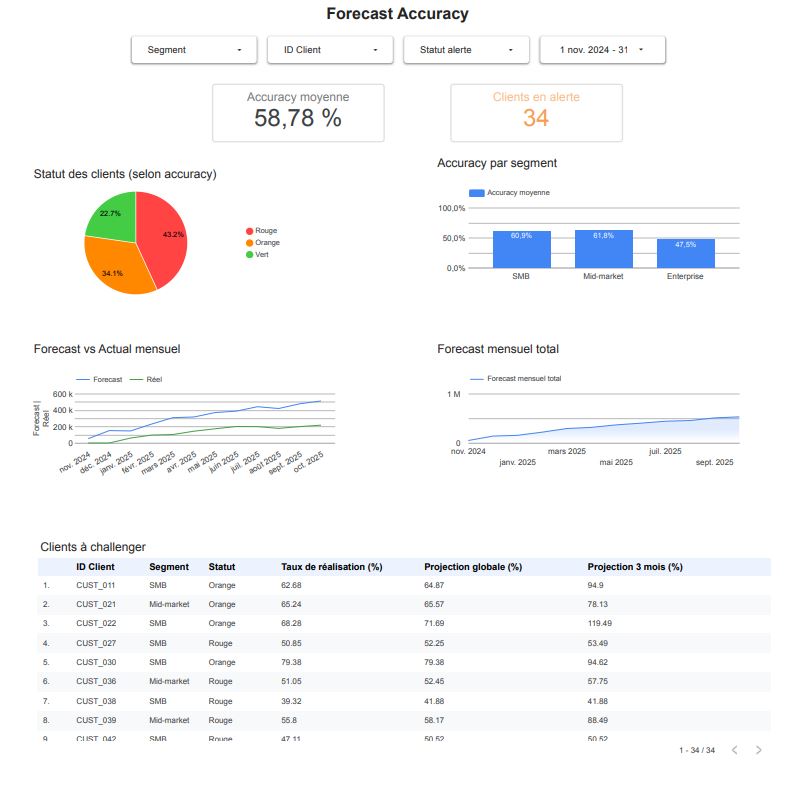The width and height of the screenshot is (796, 798).
Task: Toggle Forecast legend in monthly chart
Action: point(99,379)
